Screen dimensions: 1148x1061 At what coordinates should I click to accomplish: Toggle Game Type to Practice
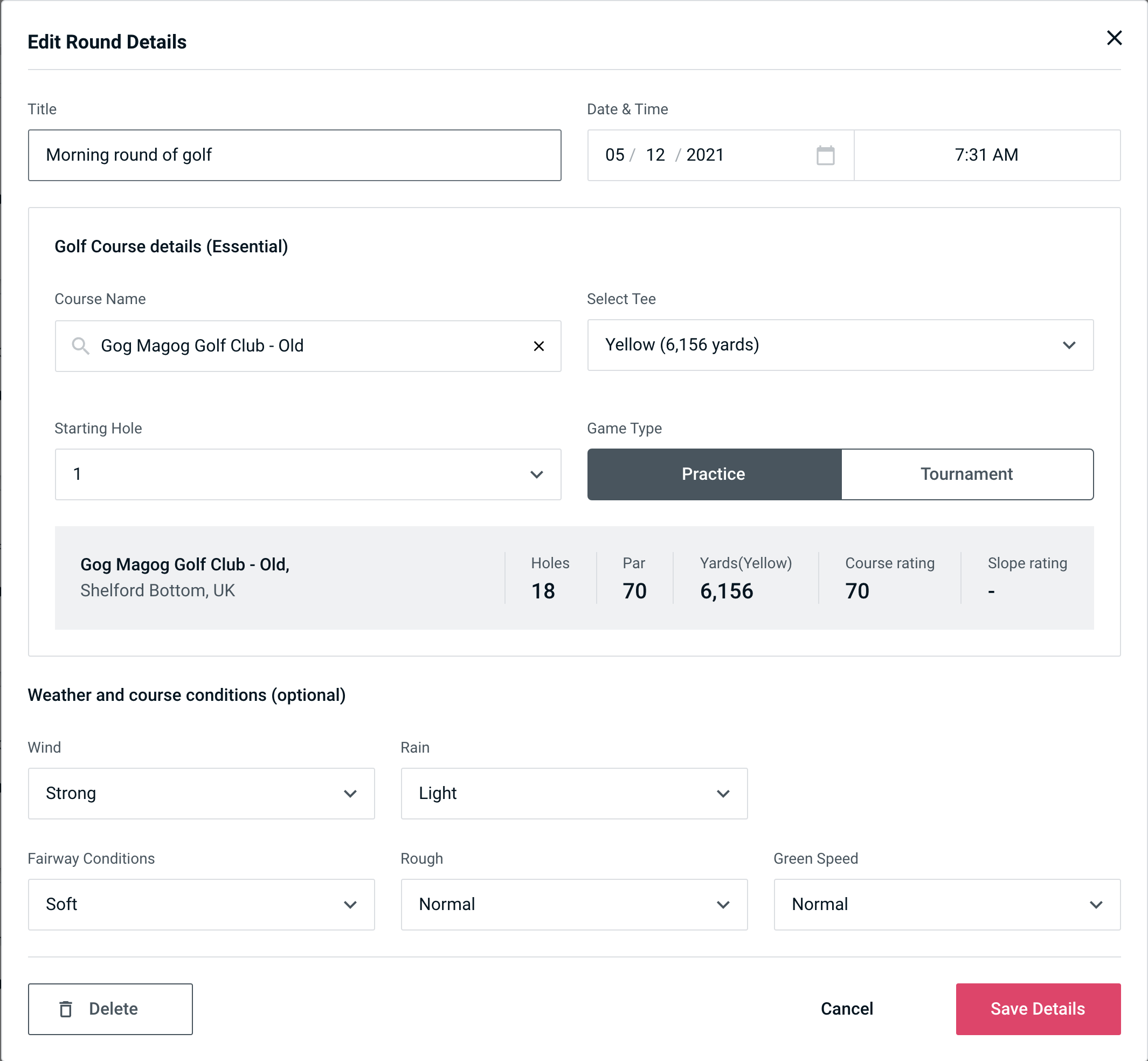(x=713, y=474)
